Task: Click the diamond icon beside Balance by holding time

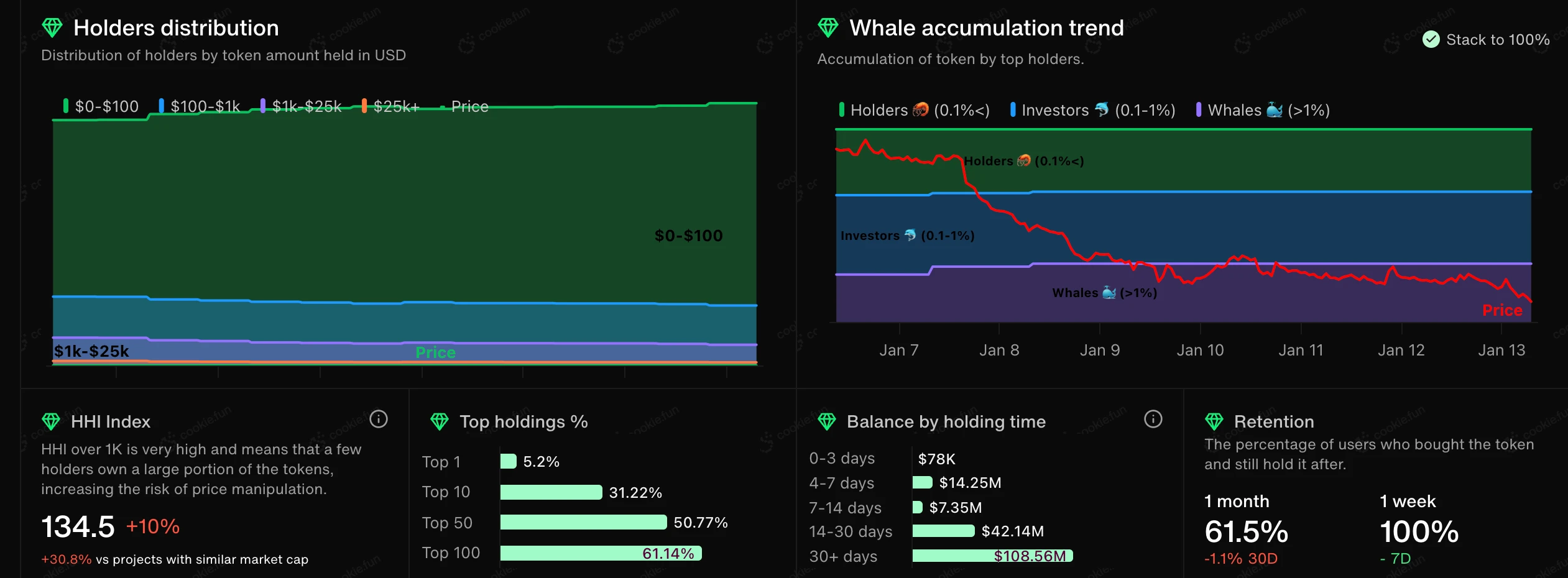Action: [x=827, y=421]
